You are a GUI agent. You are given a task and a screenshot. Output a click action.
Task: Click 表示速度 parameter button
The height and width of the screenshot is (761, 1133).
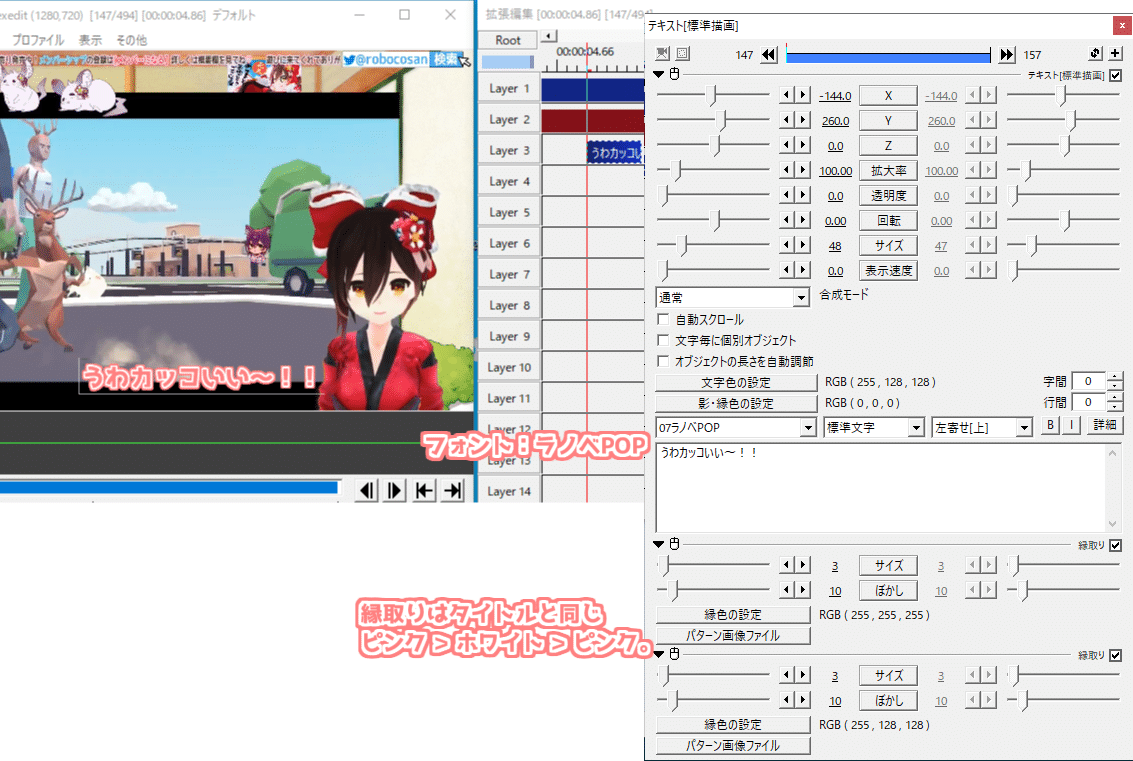pyautogui.click(x=888, y=270)
